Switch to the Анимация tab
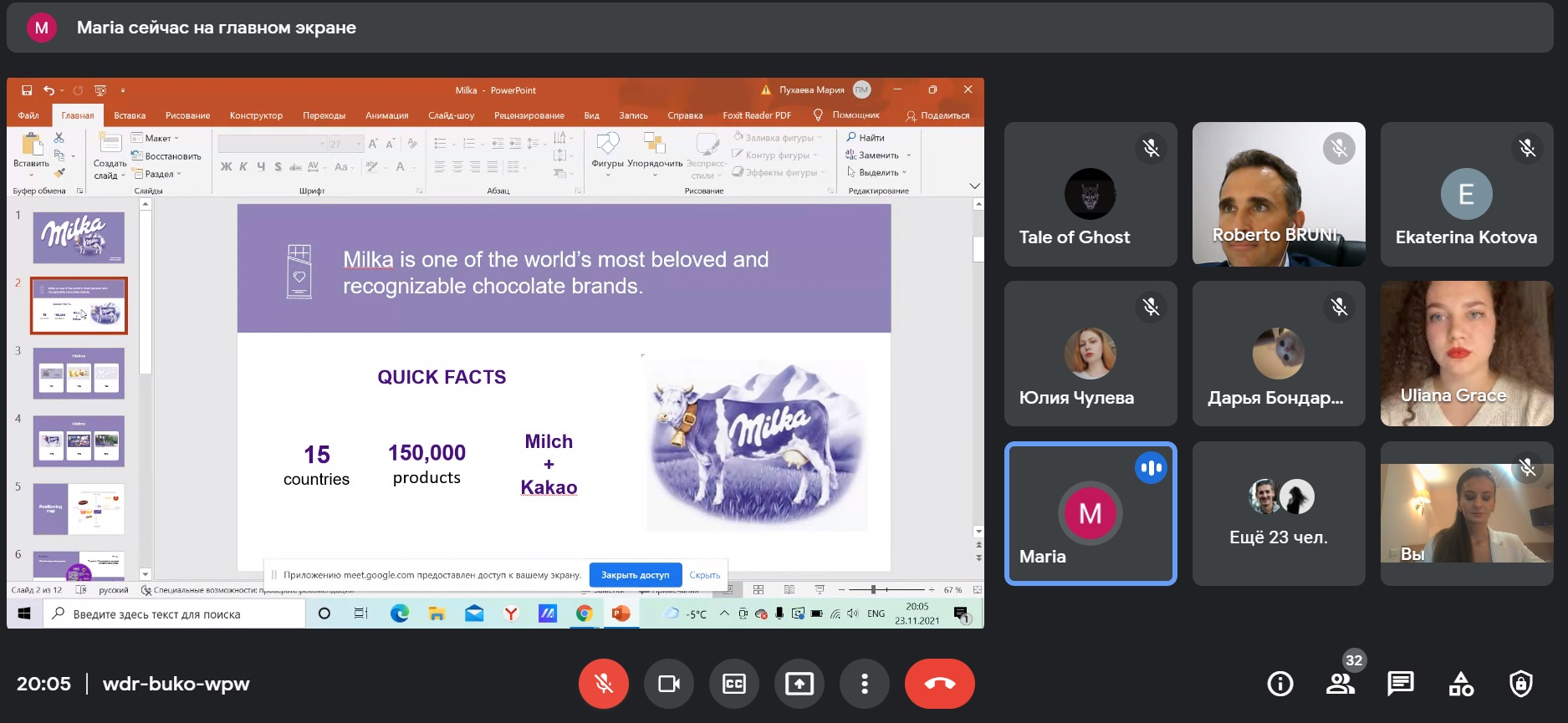The height and width of the screenshot is (723, 1568). (386, 115)
